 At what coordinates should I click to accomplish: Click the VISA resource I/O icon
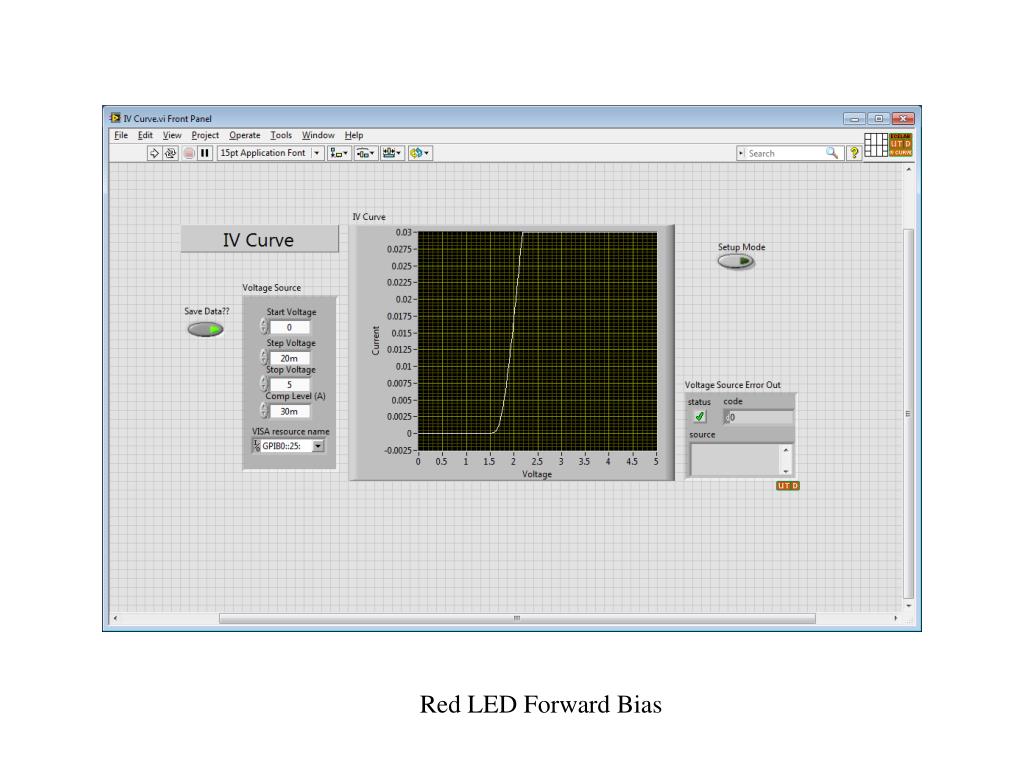tap(257, 445)
